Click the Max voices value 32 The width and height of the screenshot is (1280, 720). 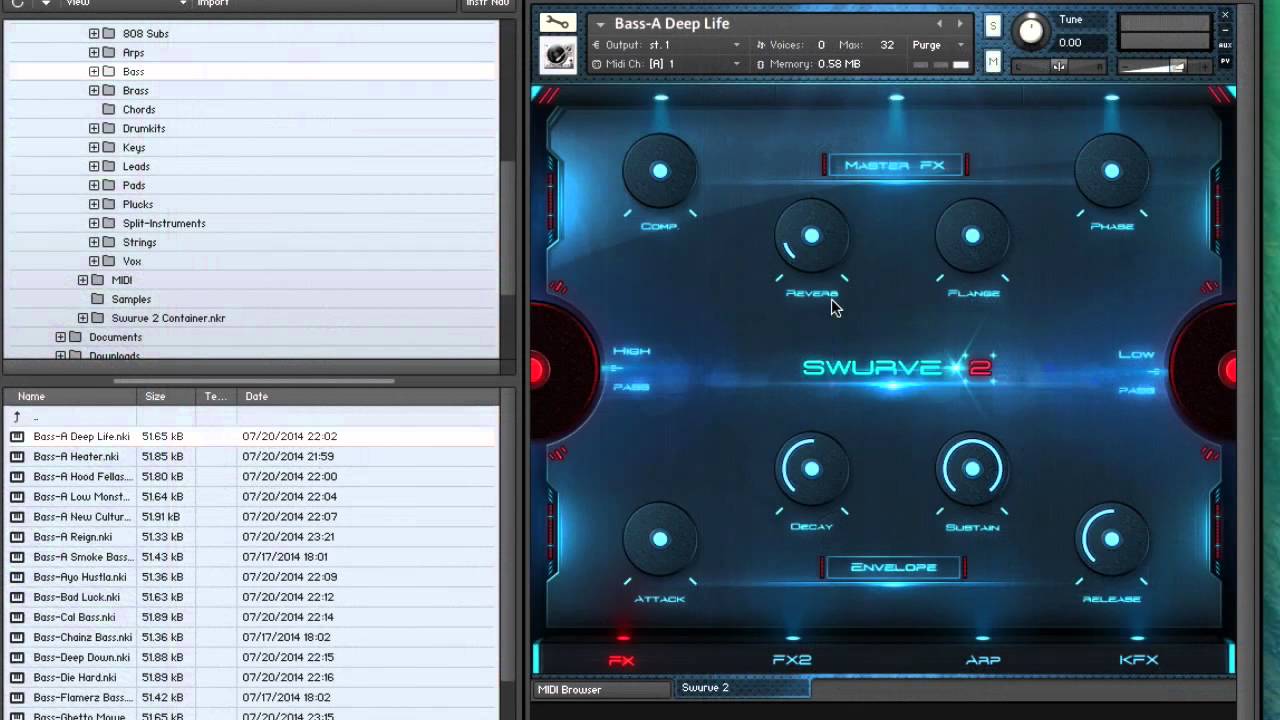coord(887,45)
